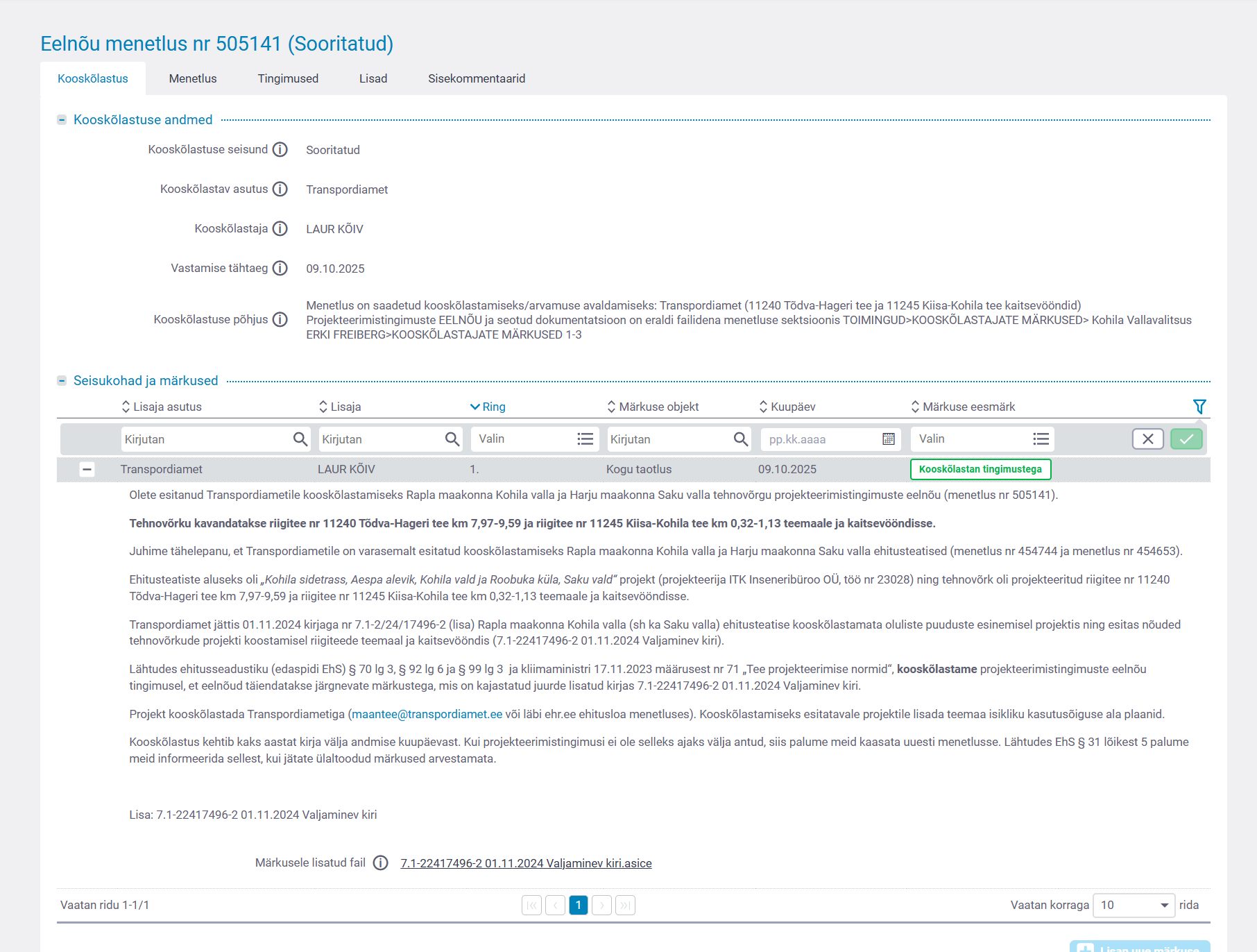Image resolution: width=1257 pixels, height=952 pixels.
Task: Collapse the Seisukohad ja märkused section
Action: 62,381
